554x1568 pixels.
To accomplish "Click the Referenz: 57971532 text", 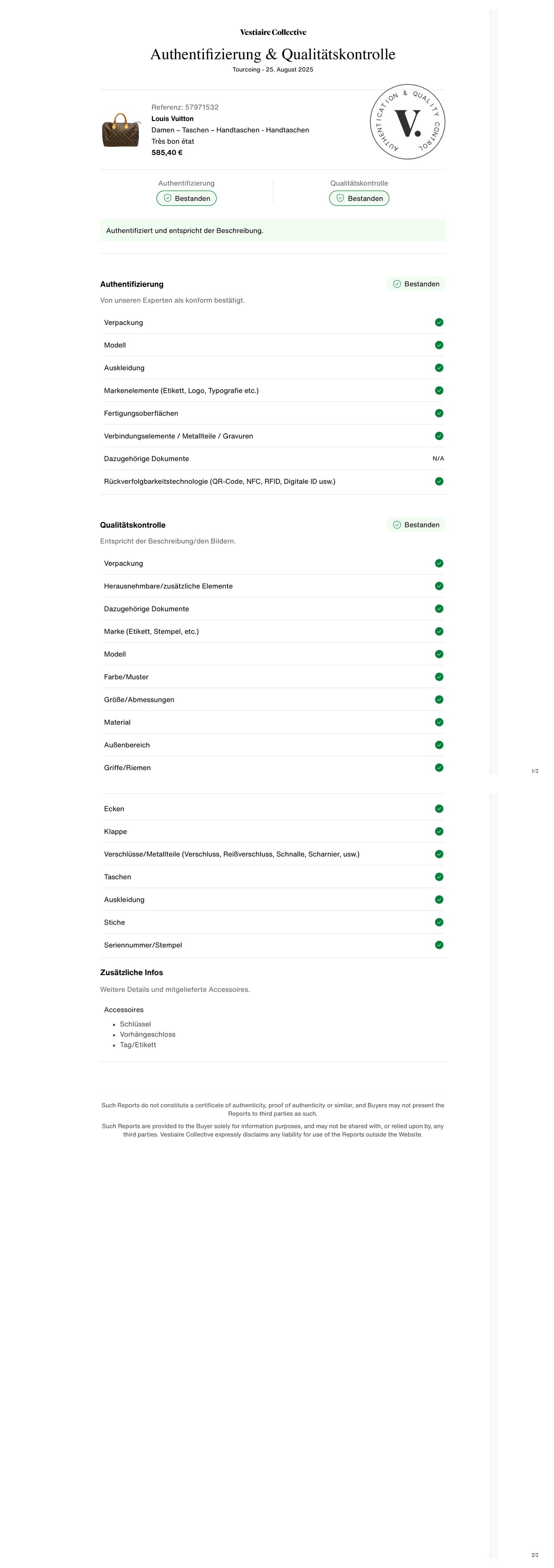I will point(185,107).
